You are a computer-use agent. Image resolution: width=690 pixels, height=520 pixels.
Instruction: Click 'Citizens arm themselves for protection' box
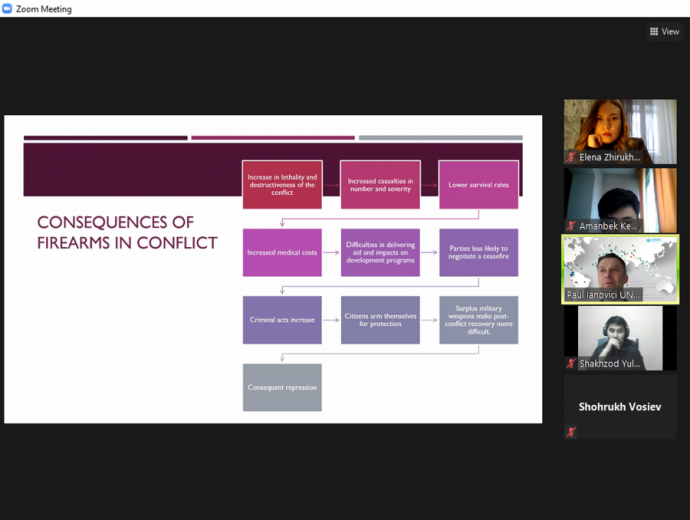[x=380, y=320]
